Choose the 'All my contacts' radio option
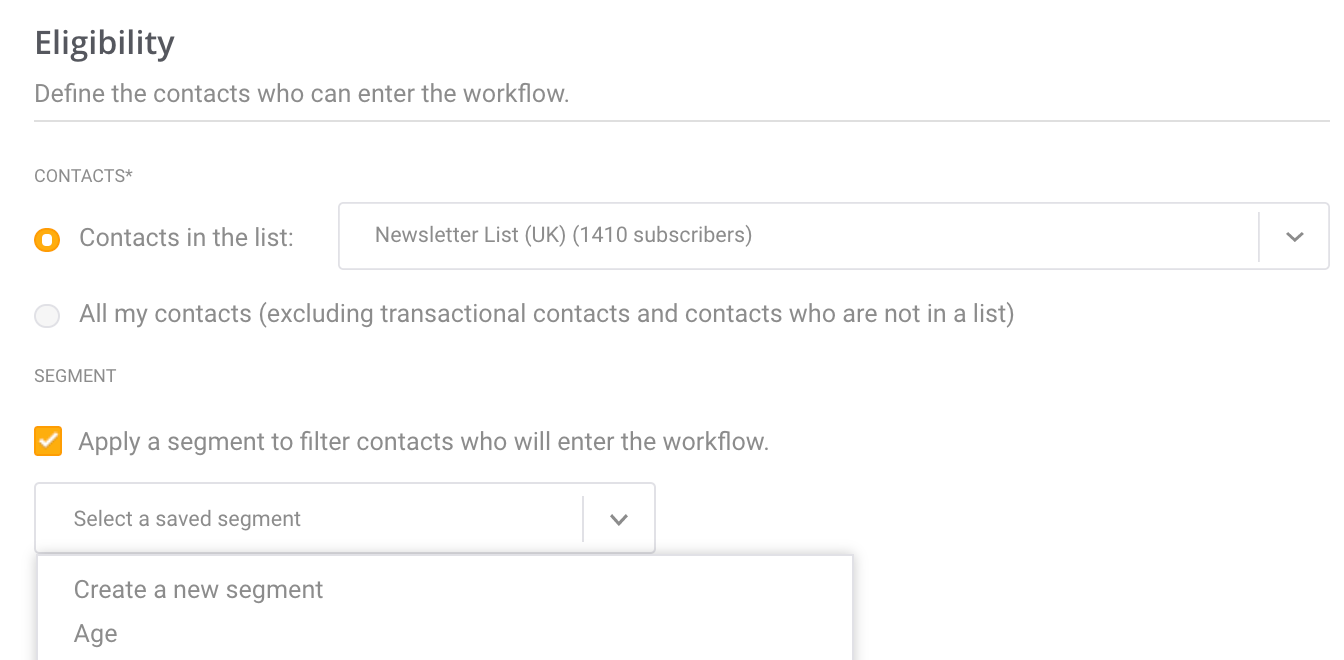Screen dimensions: 1344x660 click(x=47, y=316)
